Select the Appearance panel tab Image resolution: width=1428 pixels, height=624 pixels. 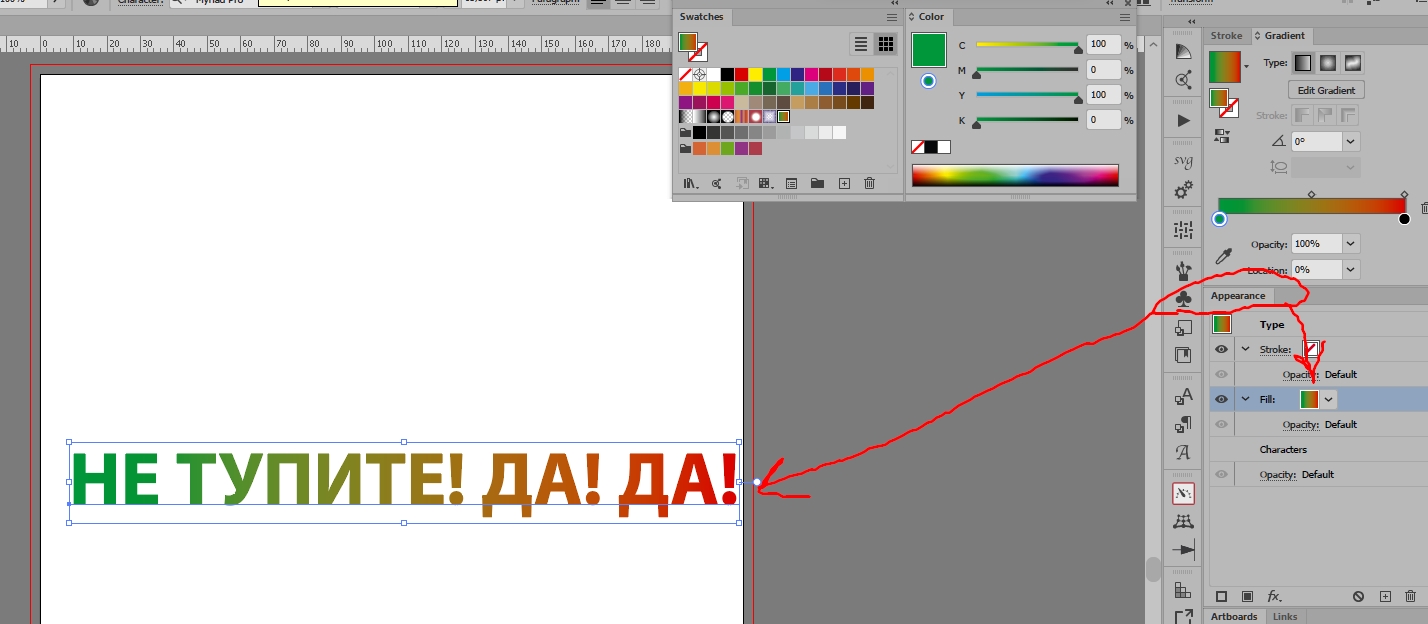pyautogui.click(x=1238, y=296)
